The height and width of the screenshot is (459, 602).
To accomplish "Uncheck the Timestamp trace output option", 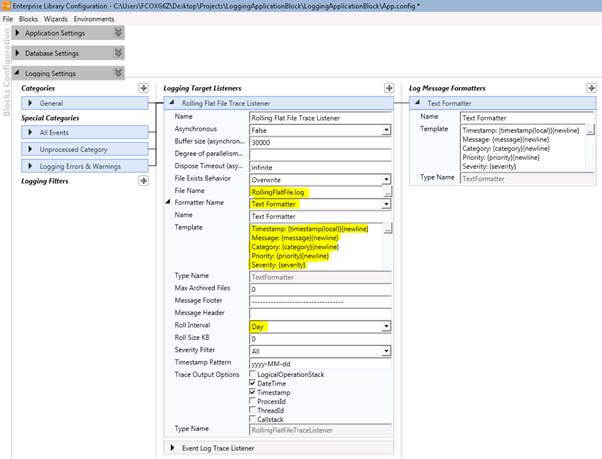I will (x=252, y=392).
